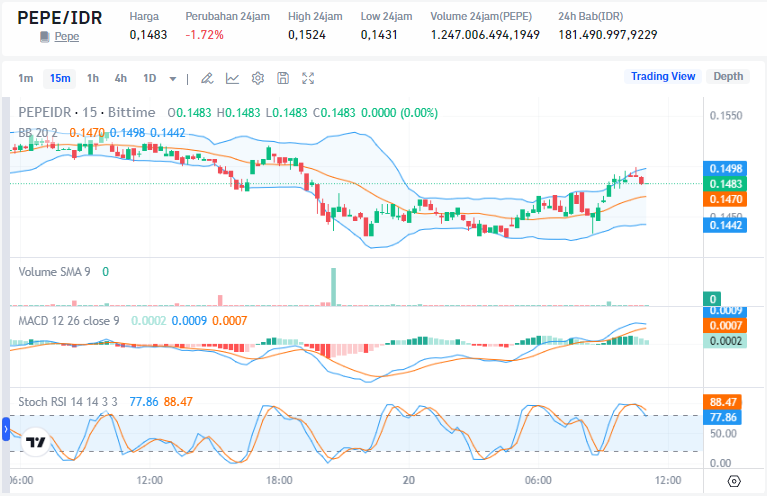Click the 0.1550 price axis label
Image resolution: width=767 pixels, height=496 pixels.
pos(726,116)
